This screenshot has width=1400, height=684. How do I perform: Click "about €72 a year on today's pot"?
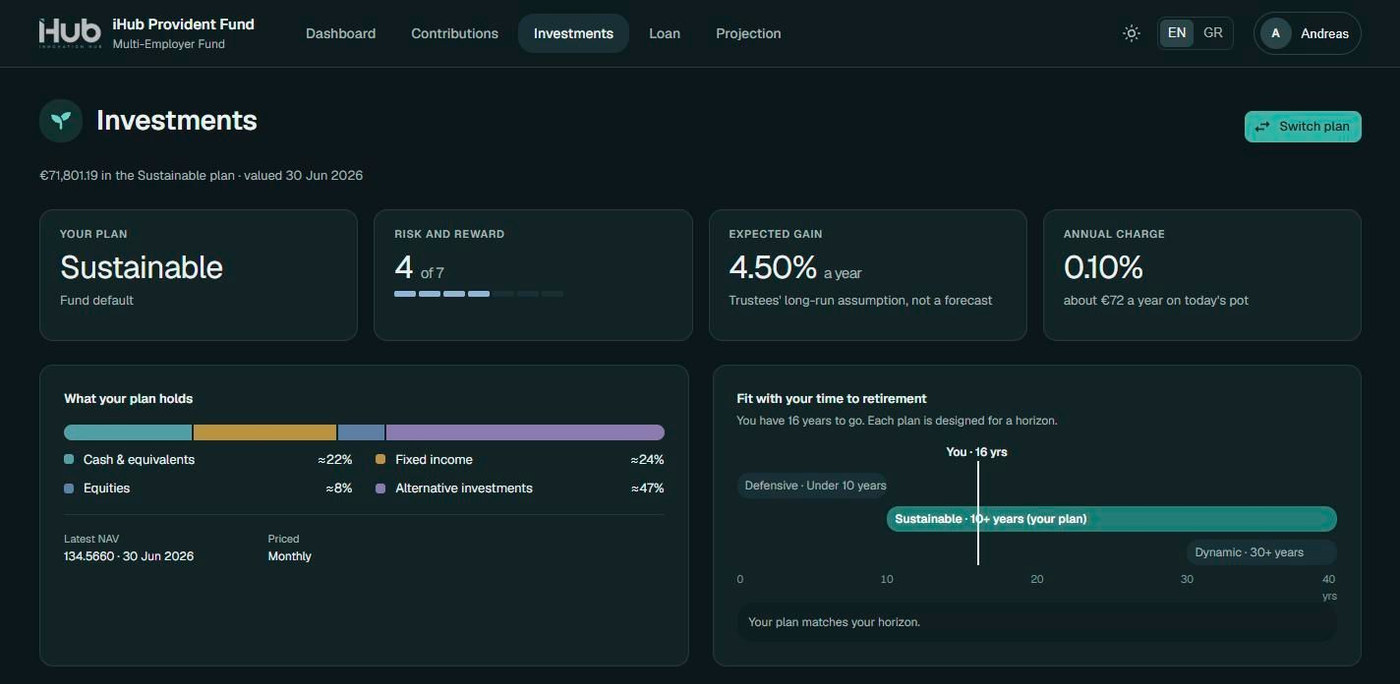click(1156, 300)
